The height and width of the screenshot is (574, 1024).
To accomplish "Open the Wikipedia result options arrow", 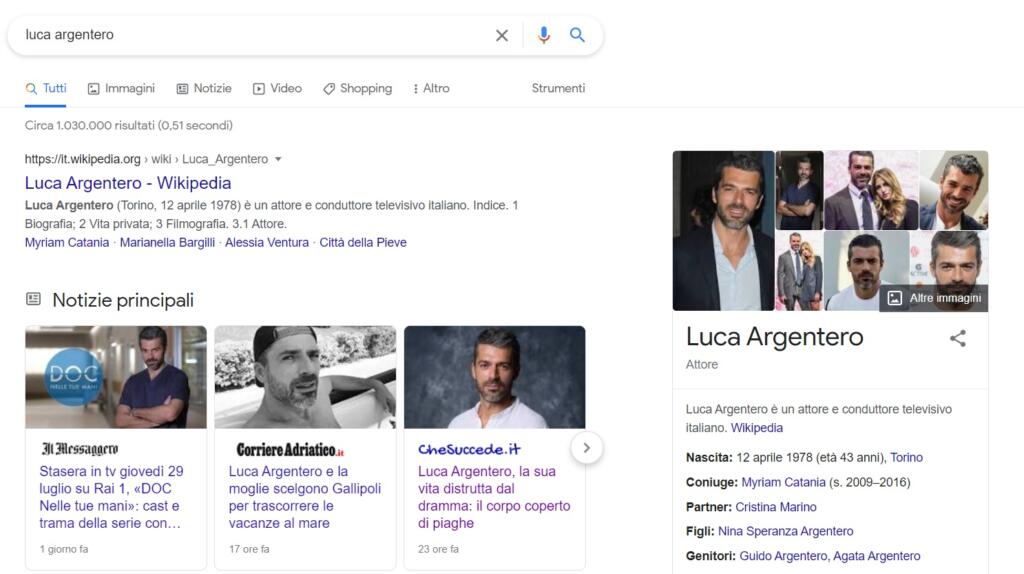I will [x=278, y=159].
